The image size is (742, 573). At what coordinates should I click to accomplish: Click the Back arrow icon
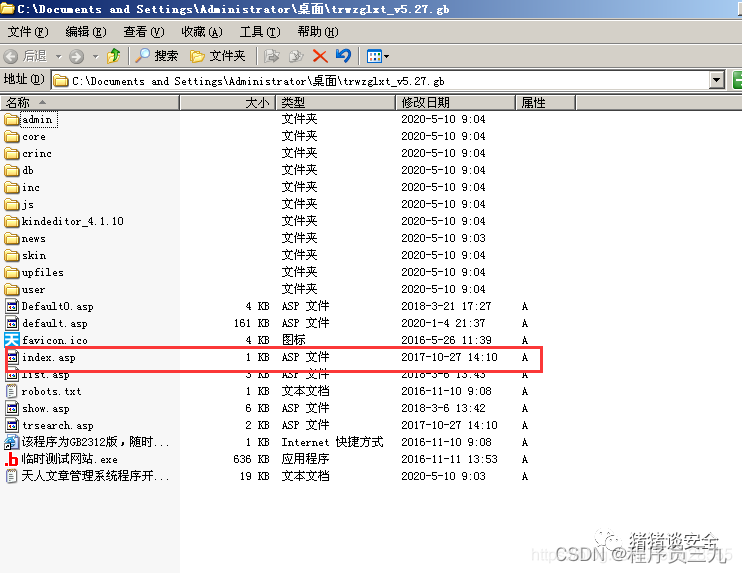tap(10, 56)
